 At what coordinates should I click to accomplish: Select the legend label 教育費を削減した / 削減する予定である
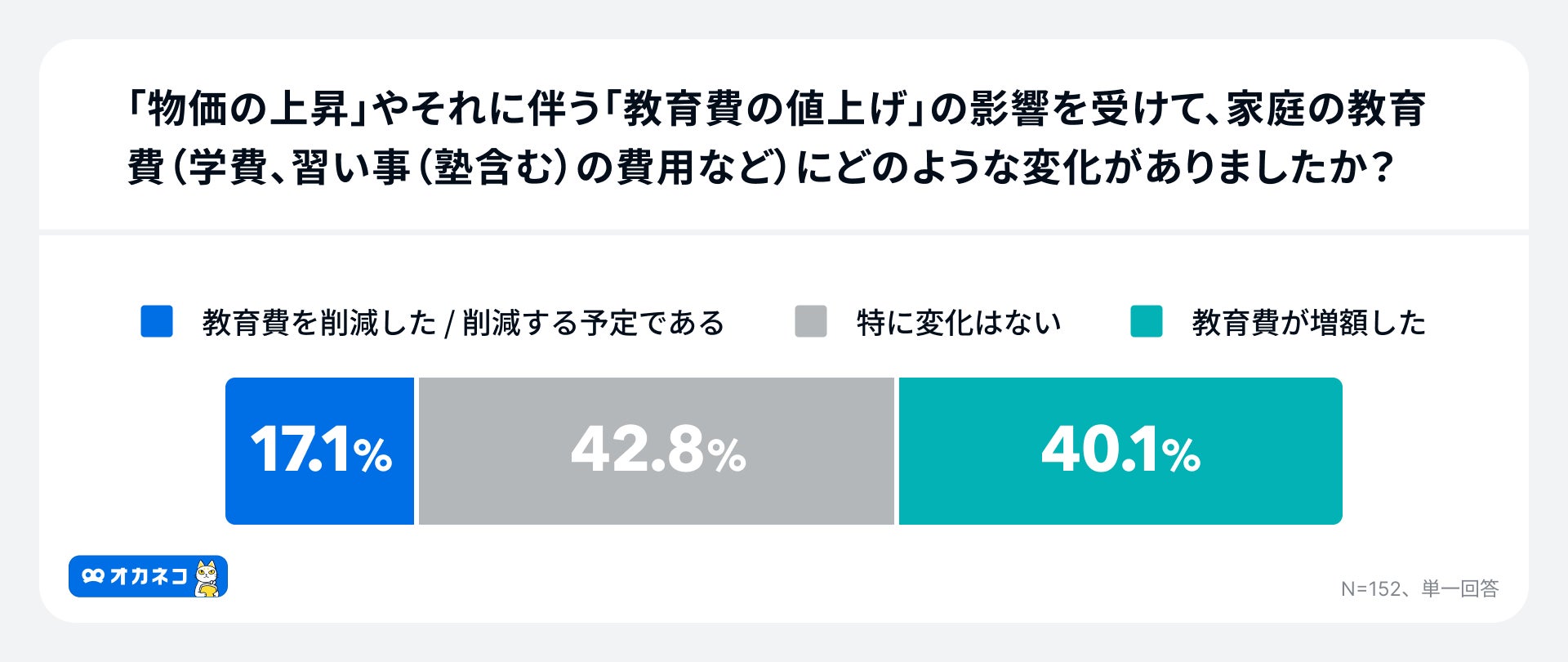coord(463,323)
